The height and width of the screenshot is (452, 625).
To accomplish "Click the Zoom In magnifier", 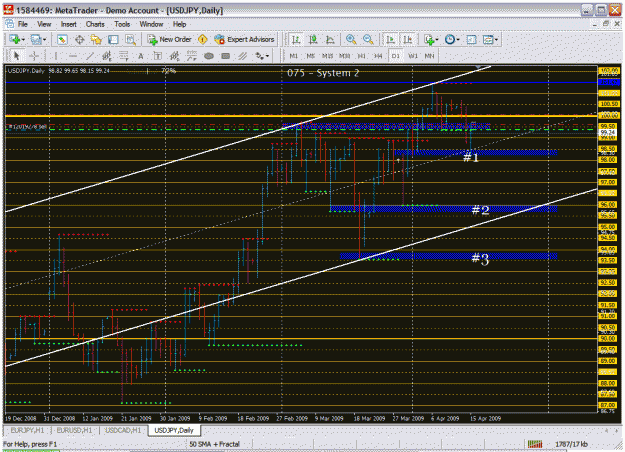I will pos(351,39).
